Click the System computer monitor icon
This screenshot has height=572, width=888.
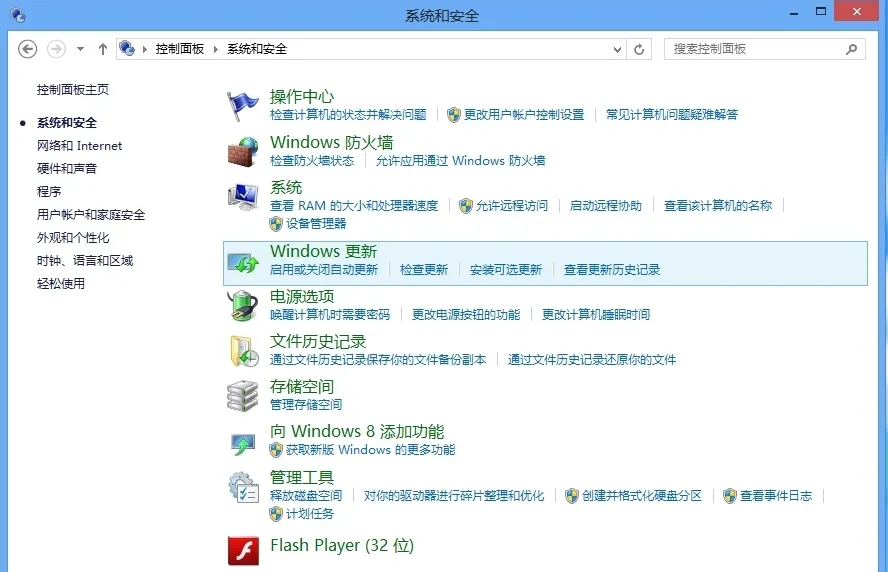pyautogui.click(x=243, y=197)
